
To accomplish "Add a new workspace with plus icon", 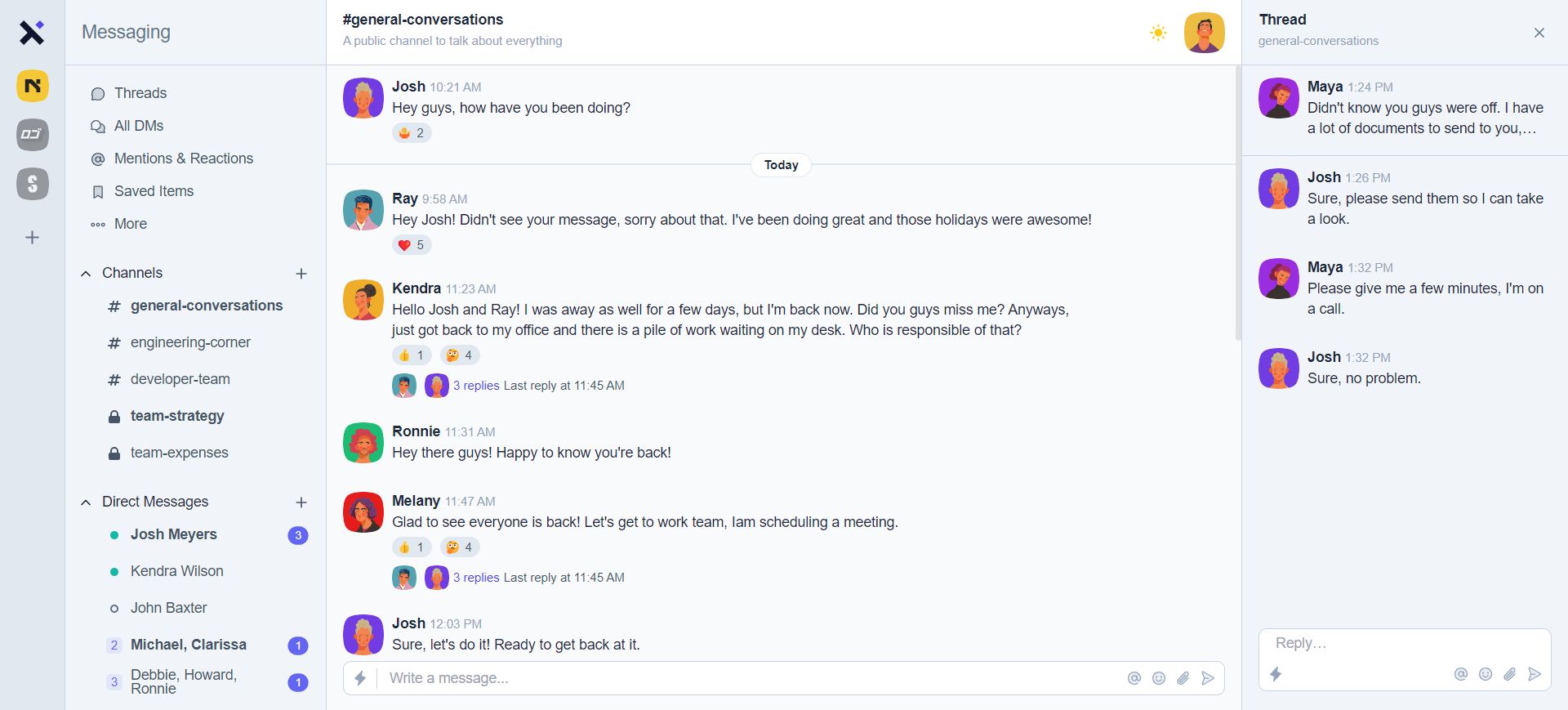I will (33, 238).
